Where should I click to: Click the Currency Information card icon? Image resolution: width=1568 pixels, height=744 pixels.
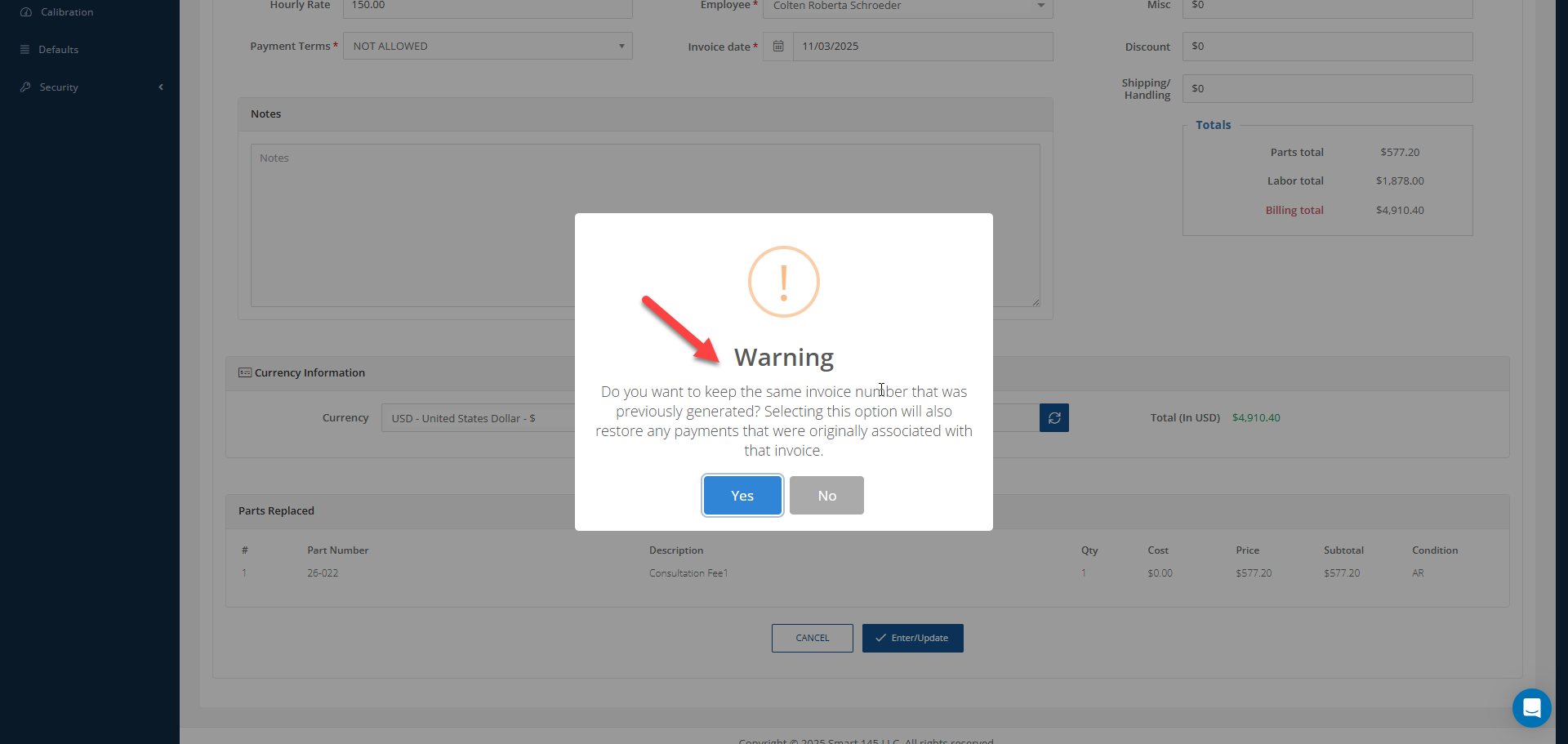(245, 372)
